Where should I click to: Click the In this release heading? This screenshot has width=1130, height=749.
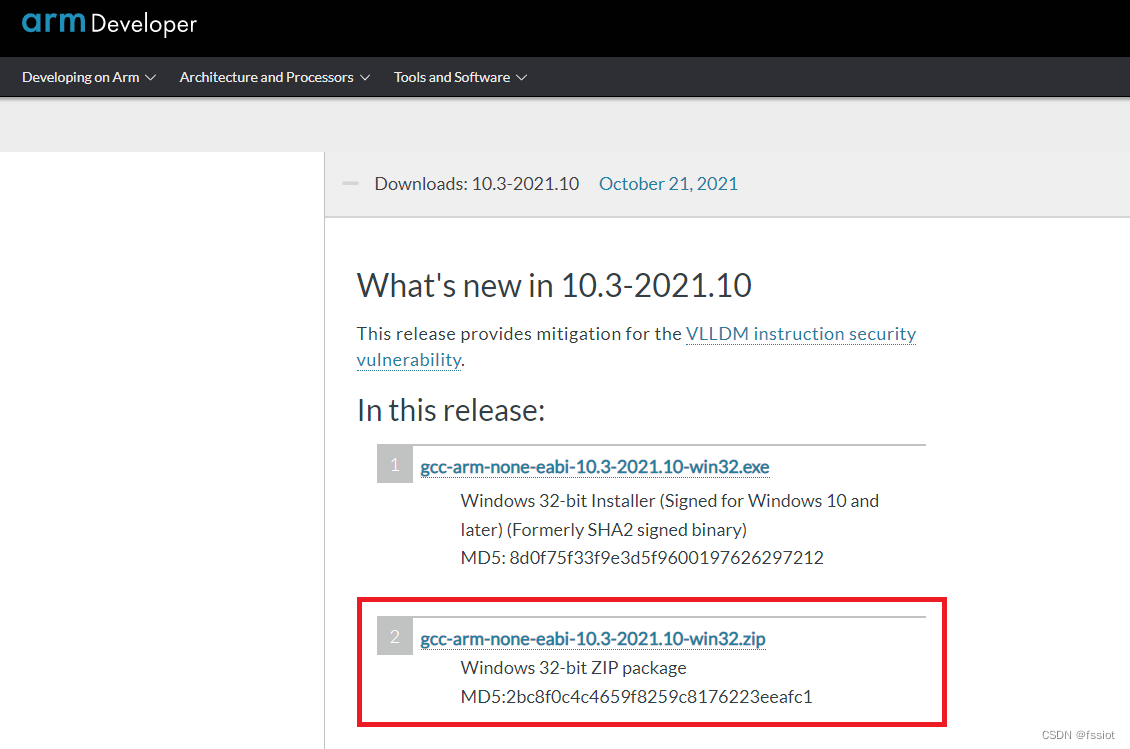click(450, 411)
